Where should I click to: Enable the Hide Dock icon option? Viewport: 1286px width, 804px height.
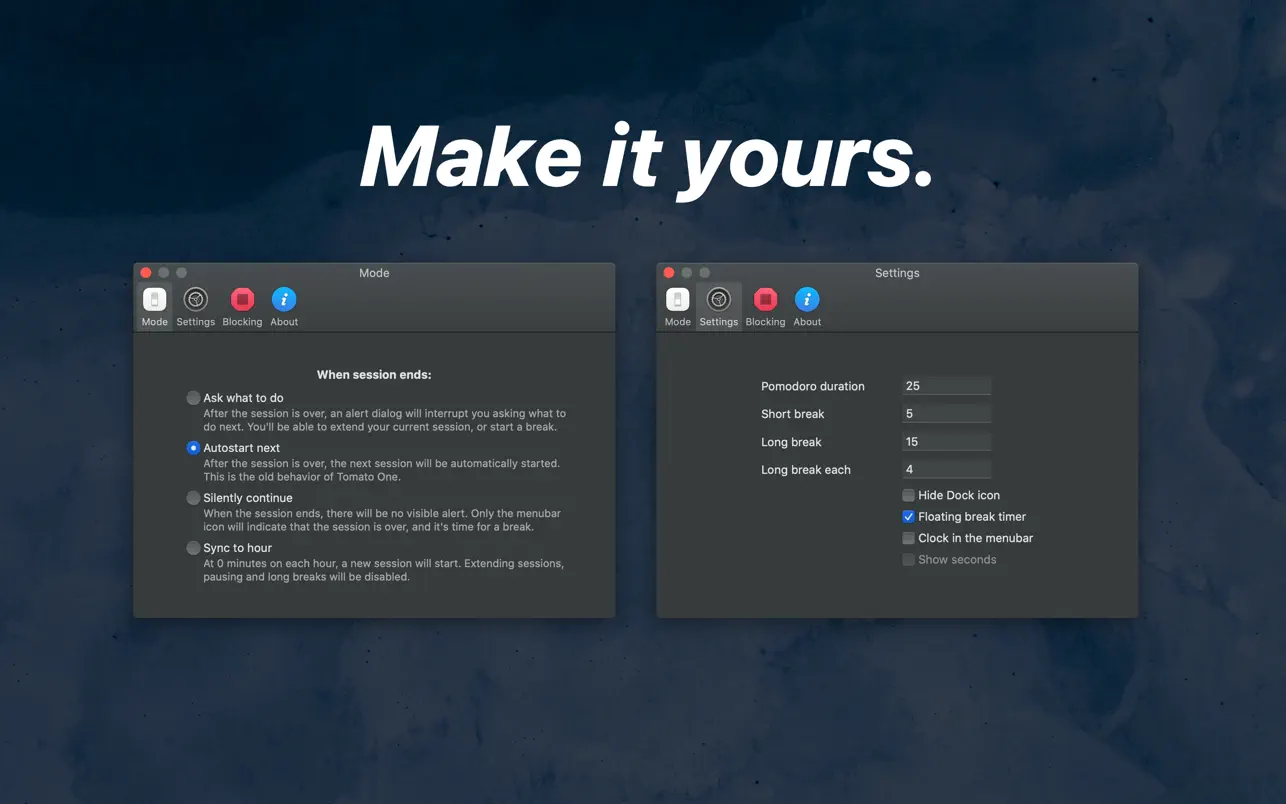click(908, 495)
